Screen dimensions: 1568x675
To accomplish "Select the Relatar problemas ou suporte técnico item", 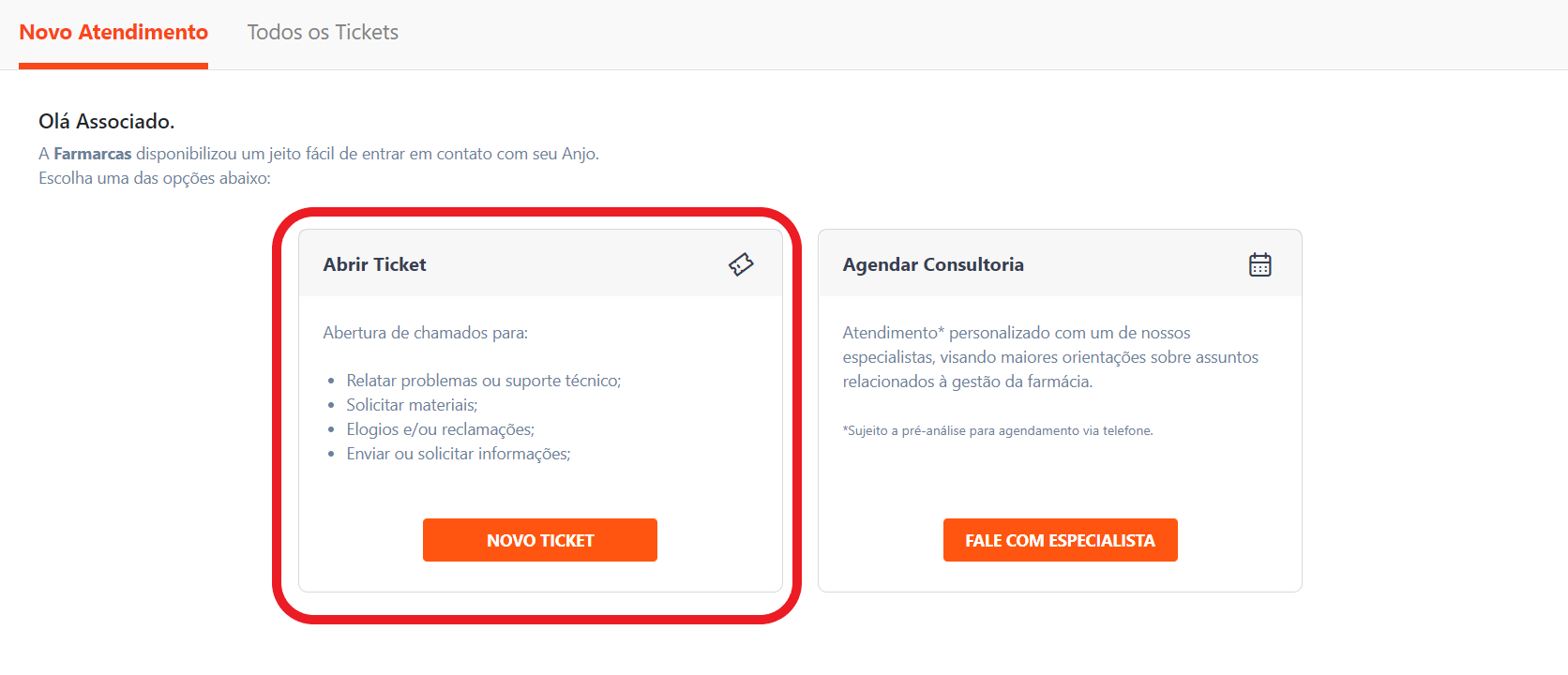I will pos(483,381).
